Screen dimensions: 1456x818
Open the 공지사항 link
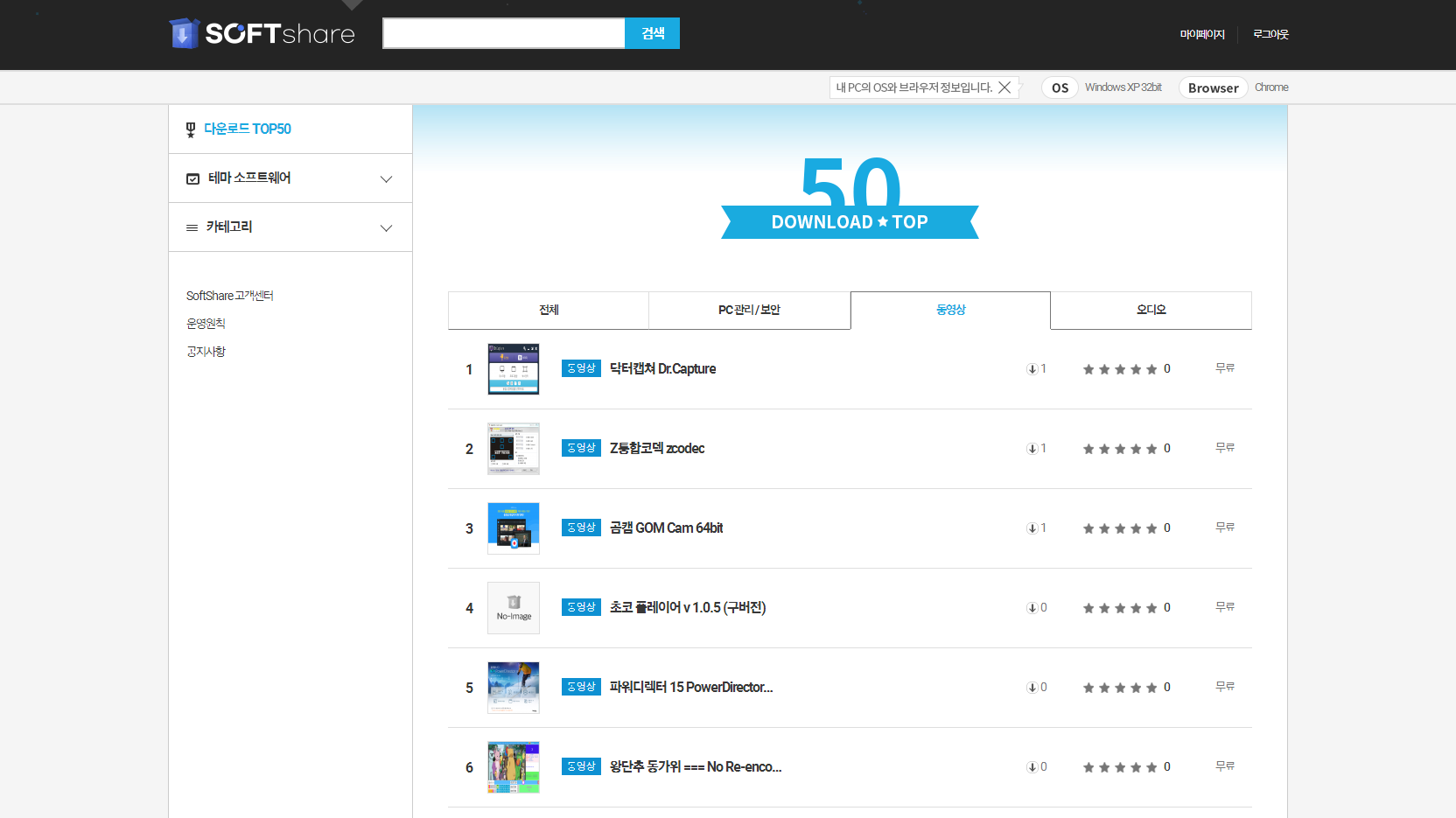pyautogui.click(x=206, y=352)
